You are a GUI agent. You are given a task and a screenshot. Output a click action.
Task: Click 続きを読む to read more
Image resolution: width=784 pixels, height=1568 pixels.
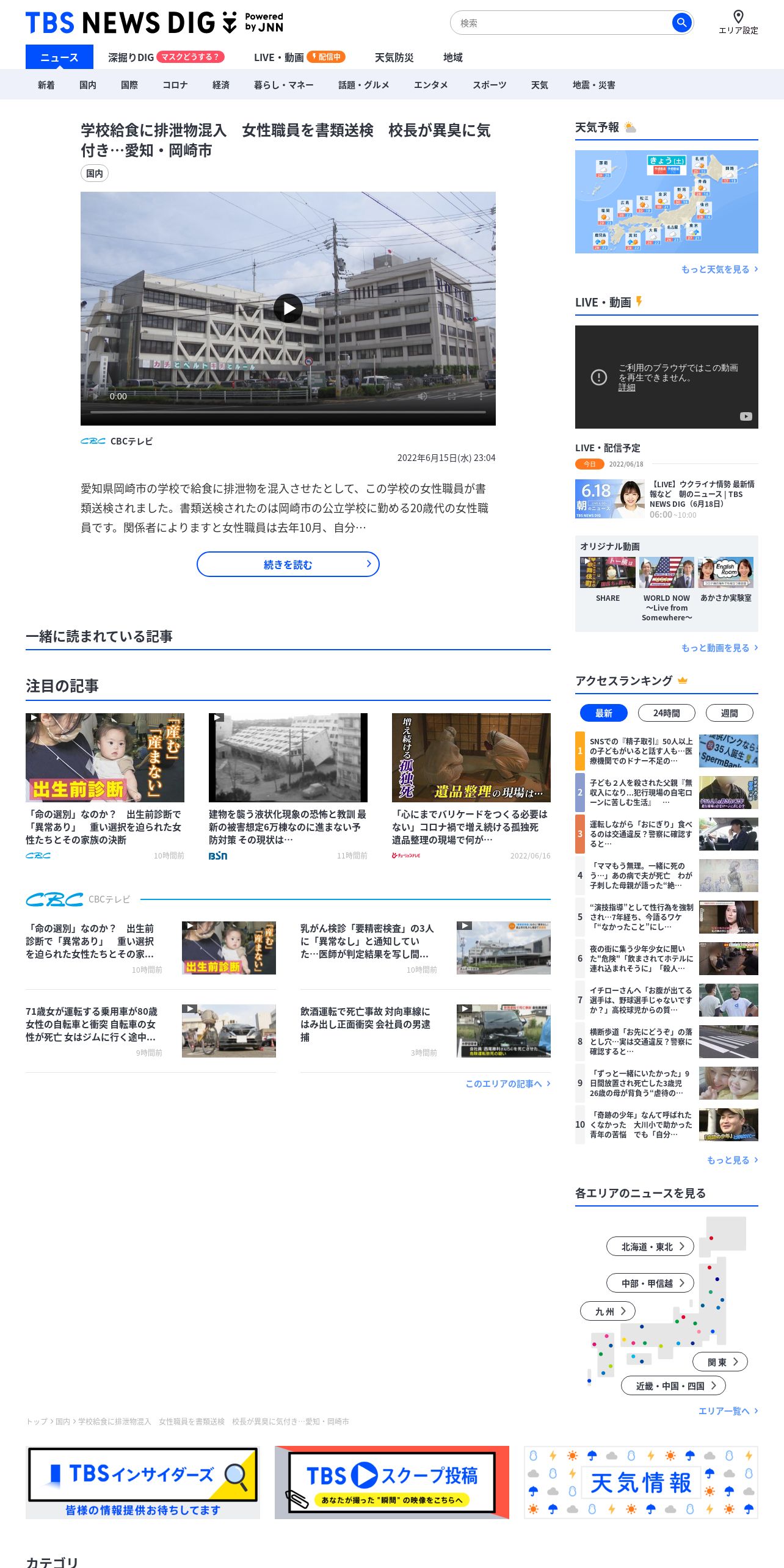(x=288, y=564)
